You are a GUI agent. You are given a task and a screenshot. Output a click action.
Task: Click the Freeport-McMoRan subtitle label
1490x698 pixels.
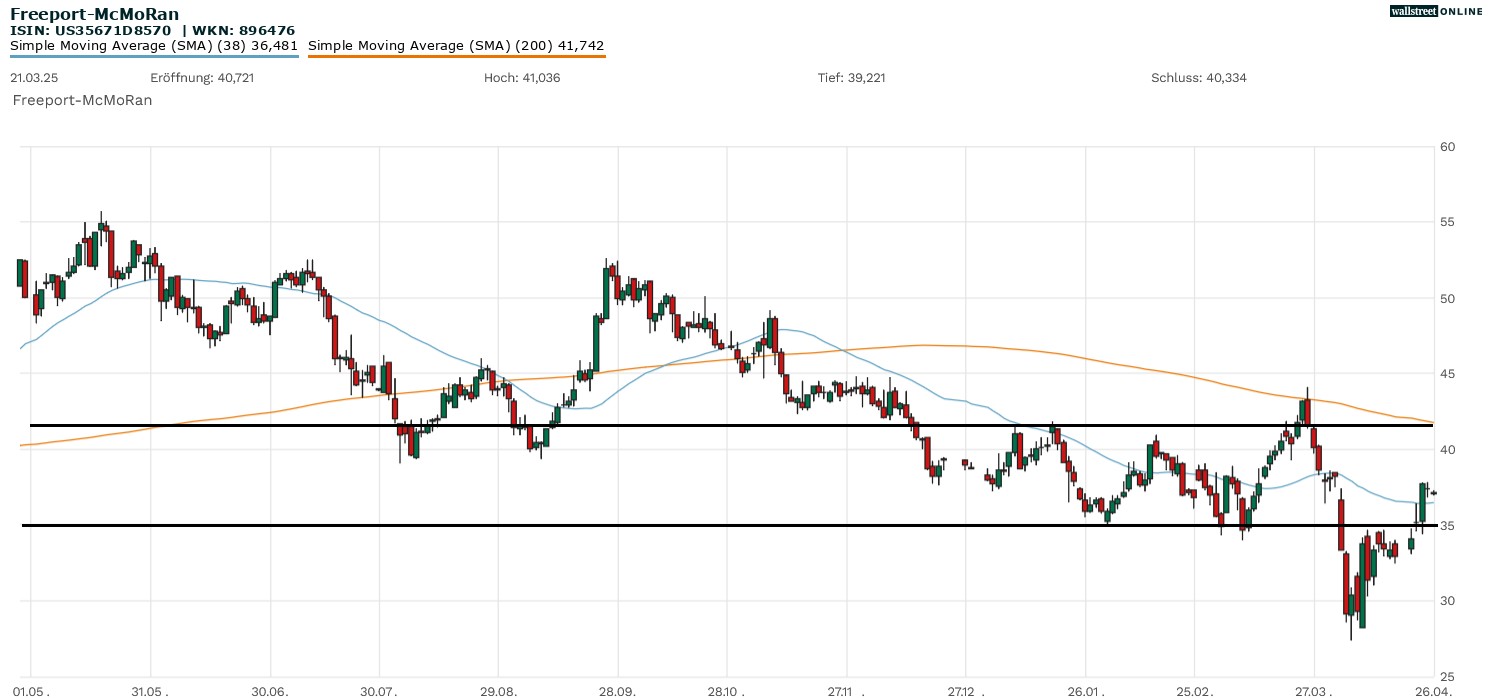(x=81, y=100)
